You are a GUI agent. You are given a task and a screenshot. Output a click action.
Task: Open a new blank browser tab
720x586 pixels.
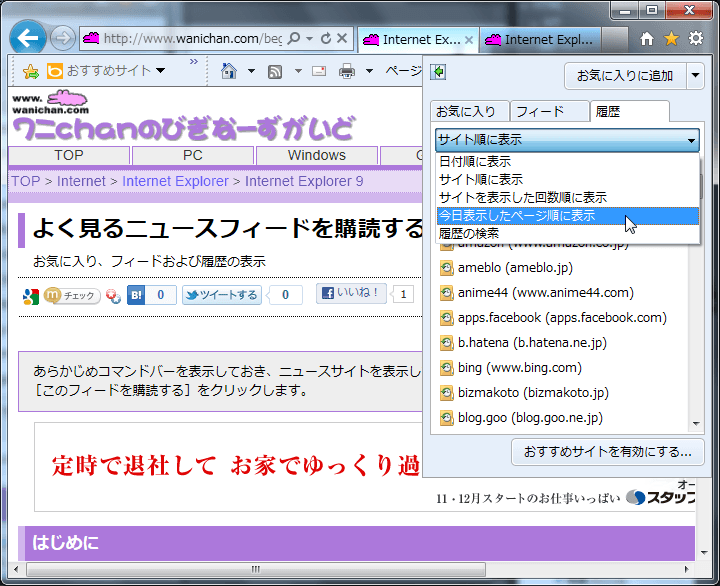click(x=615, y=39)
